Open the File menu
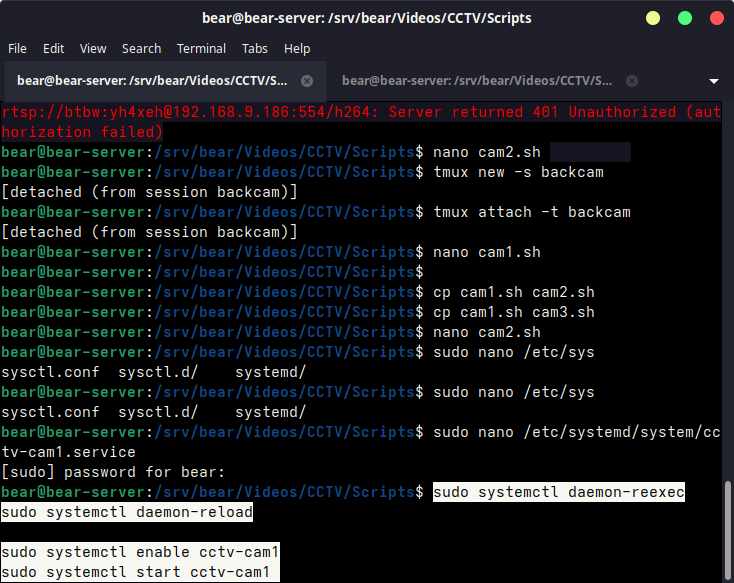 click(x=17, y=49)
